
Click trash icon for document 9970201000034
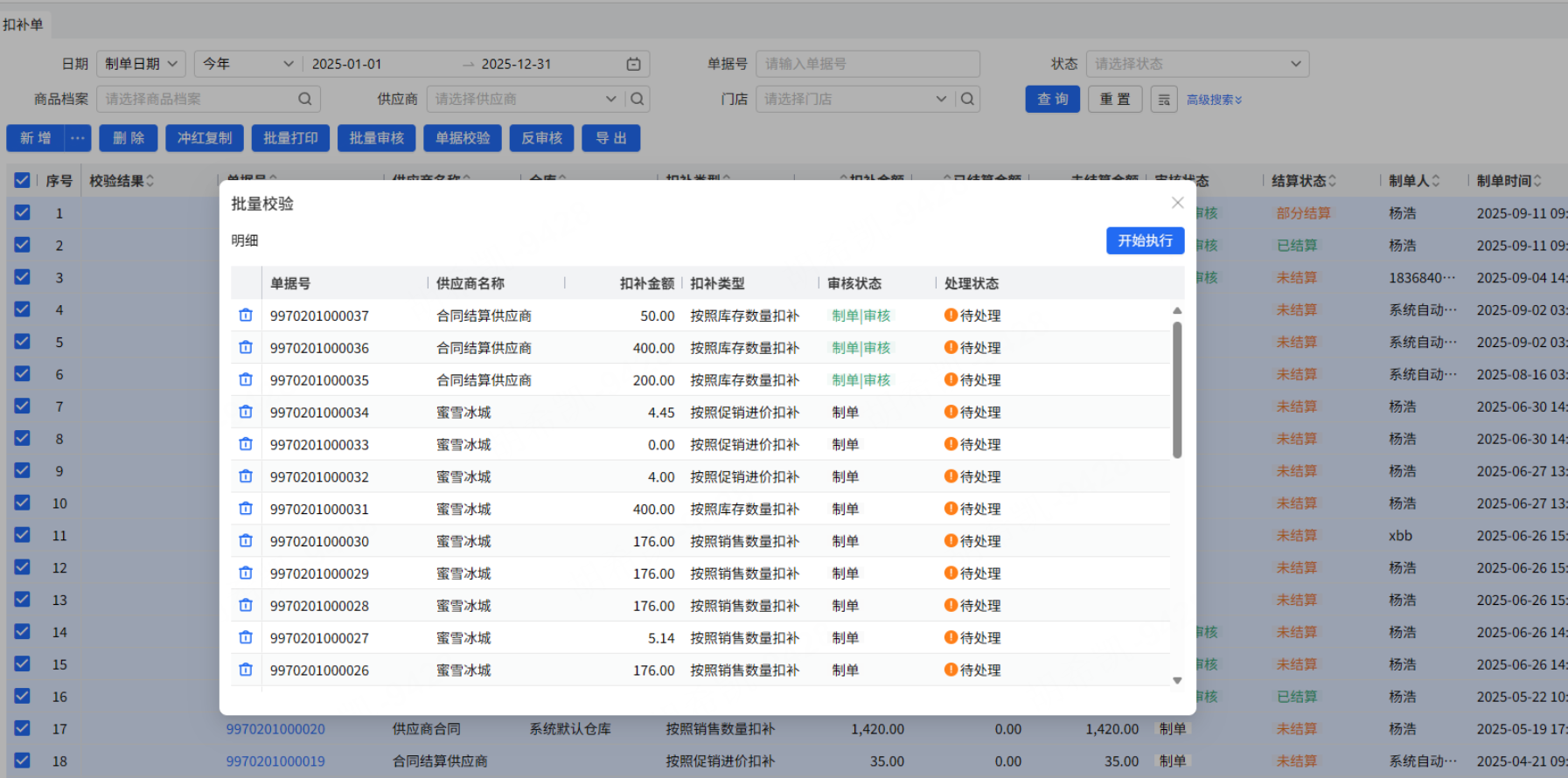(246, 412)
